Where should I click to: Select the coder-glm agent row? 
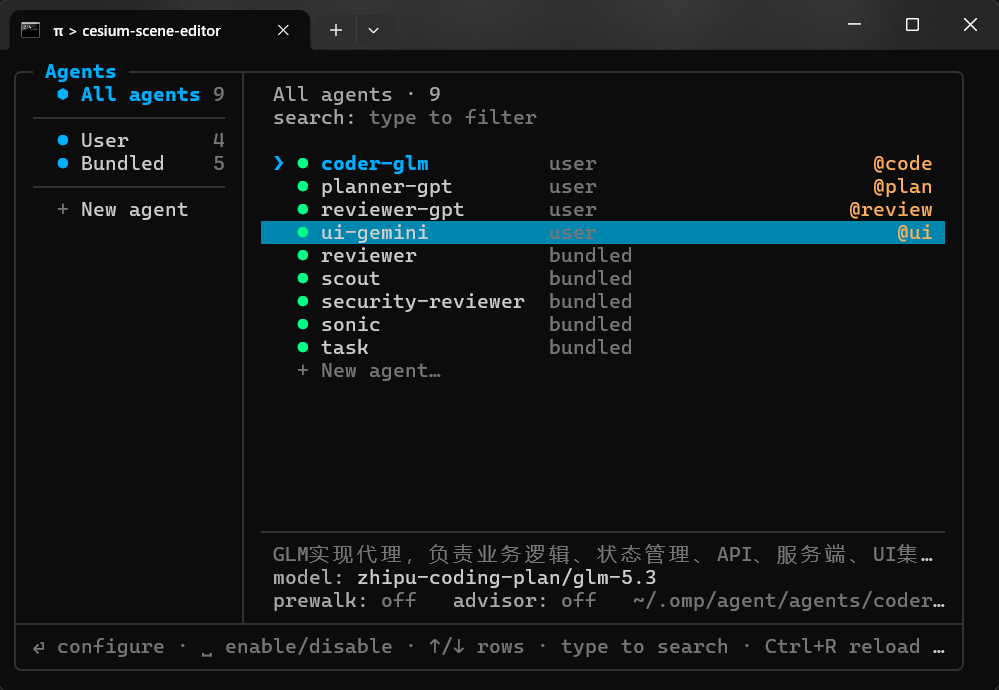(x=603, y=164)
